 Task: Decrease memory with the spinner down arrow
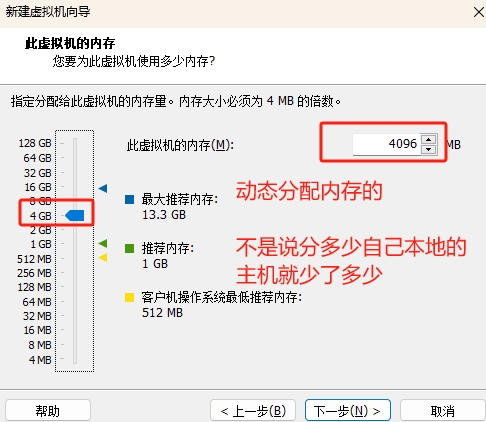[x=429, y=149]
